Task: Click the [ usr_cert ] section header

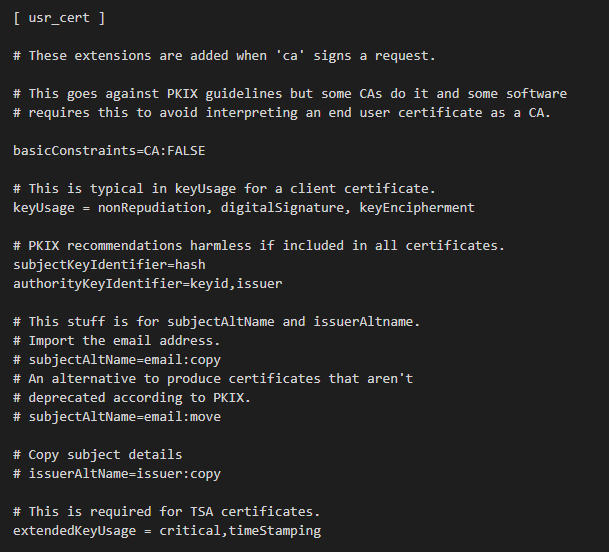Action: (59, 18)
